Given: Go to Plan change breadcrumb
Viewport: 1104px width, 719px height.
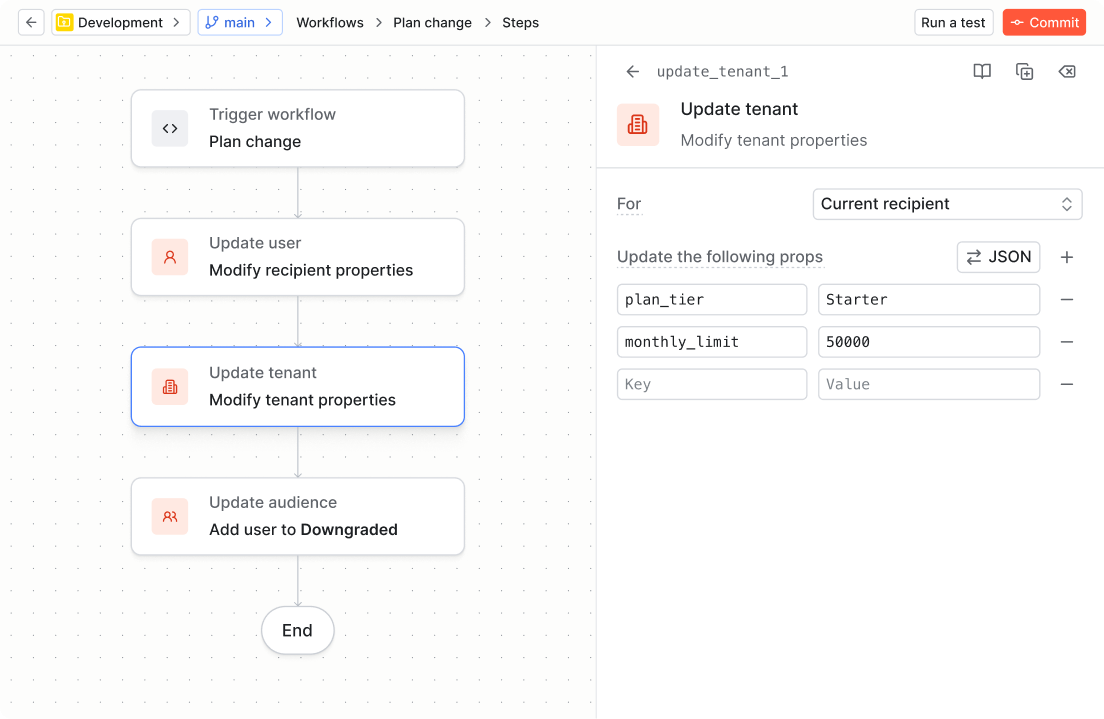Looking at the screenshot, I should coord(432,22).
